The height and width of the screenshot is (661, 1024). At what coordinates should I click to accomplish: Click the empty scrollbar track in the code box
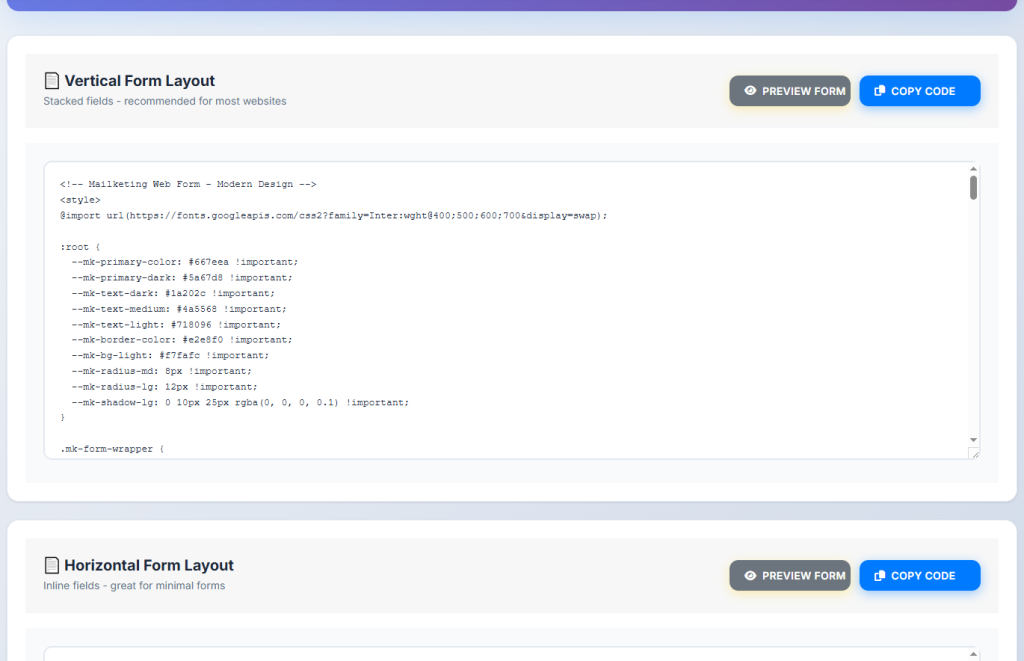(x=973, y=320)
